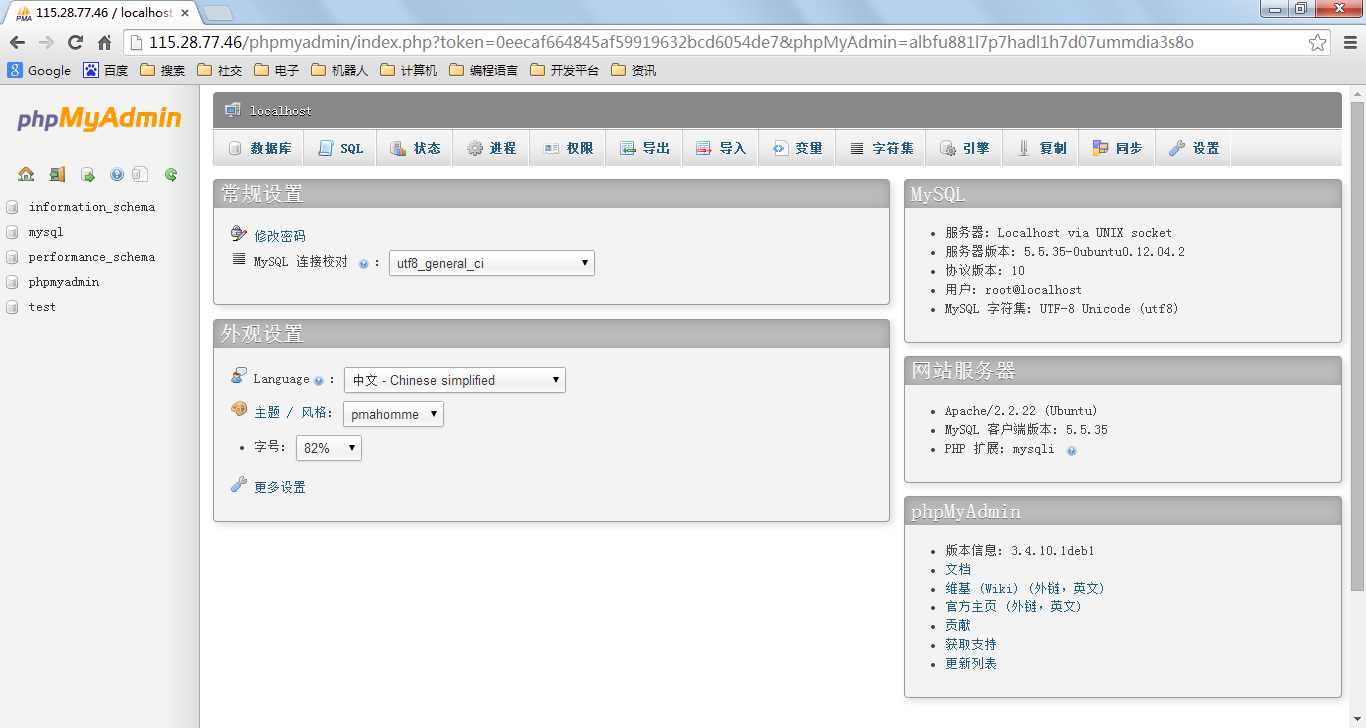Screen dimensions: 1366x728
Task: Click database icon beside test
Action: click(x=12, y=307)
